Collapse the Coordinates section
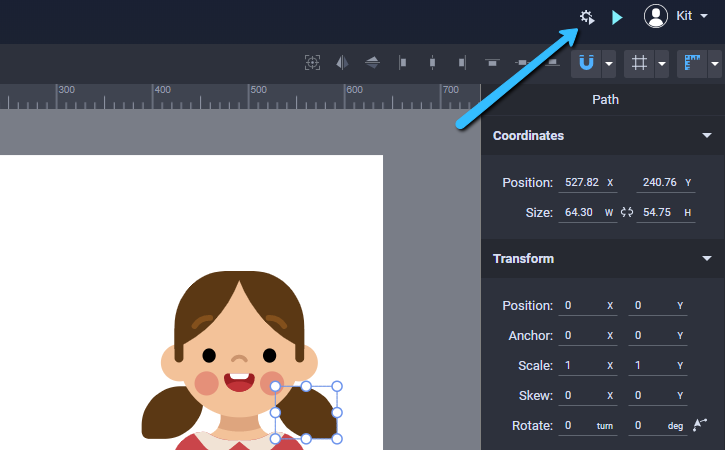This screenshot has width=725, height=450. coord(706,135)
